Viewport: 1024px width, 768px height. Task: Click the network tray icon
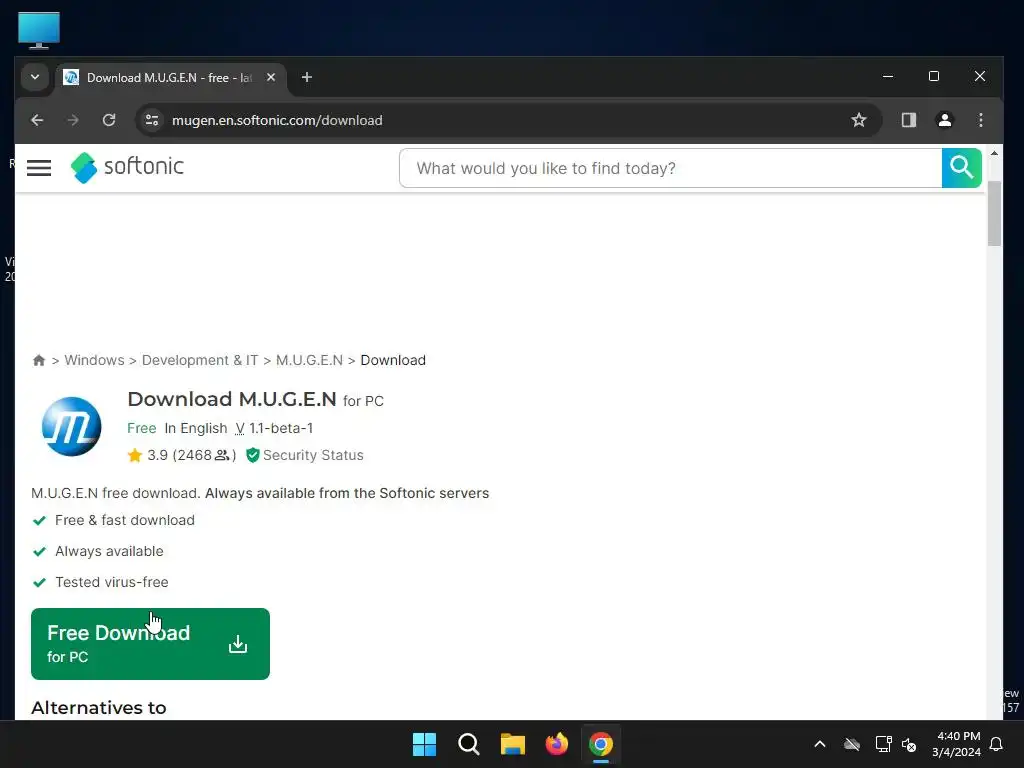click(x=883, y=744)
